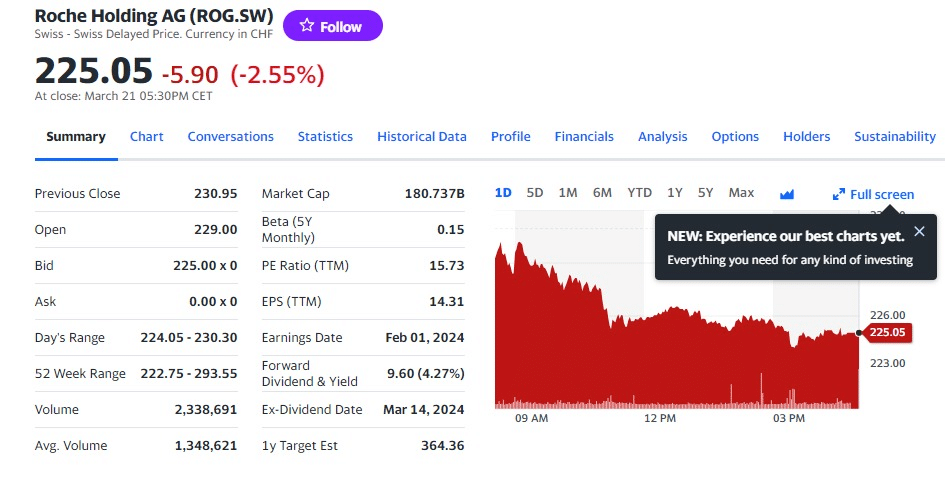
Task: Switch to the Profile tab
Action: pos(510,137)
